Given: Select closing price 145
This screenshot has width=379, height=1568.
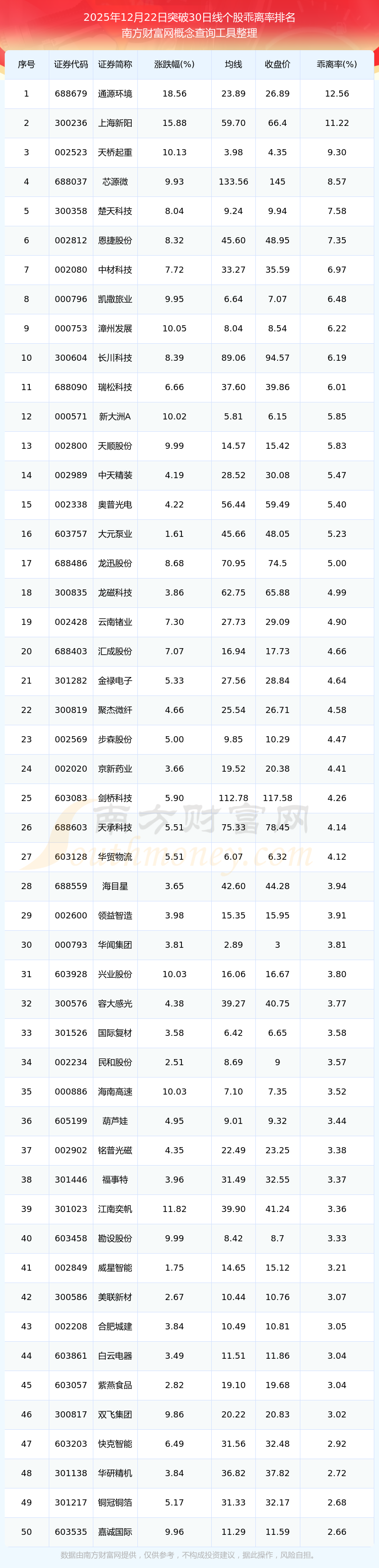Looking at the screenshot, I should coord(277,181).
